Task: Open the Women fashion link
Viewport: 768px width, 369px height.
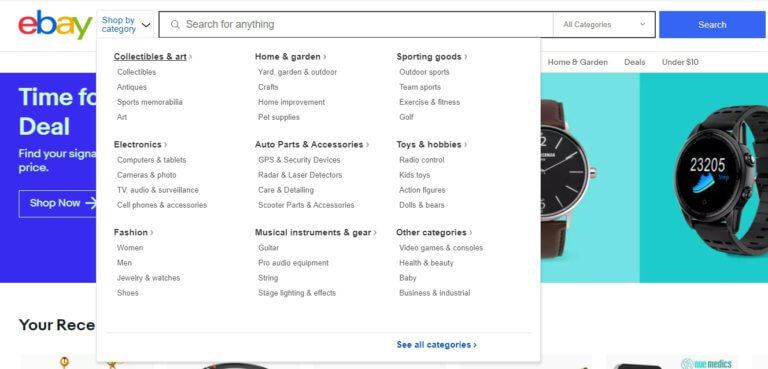Action: 130,248
